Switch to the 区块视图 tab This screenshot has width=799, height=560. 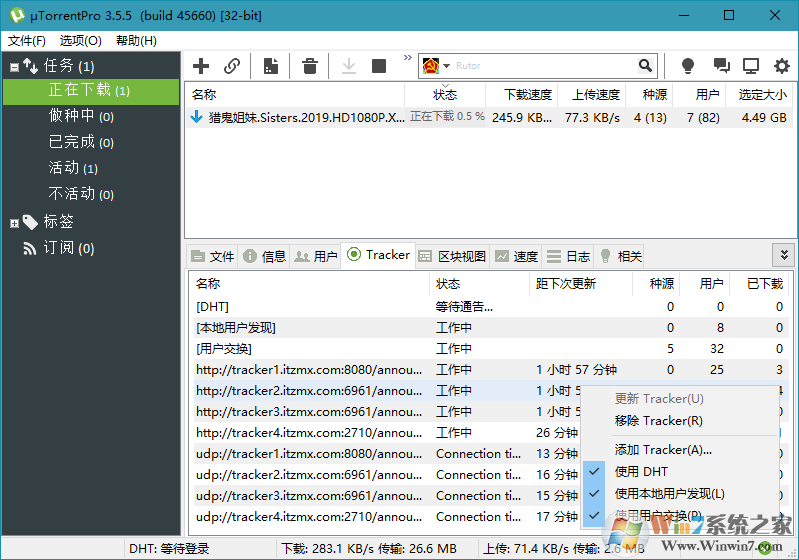[452, 256]
